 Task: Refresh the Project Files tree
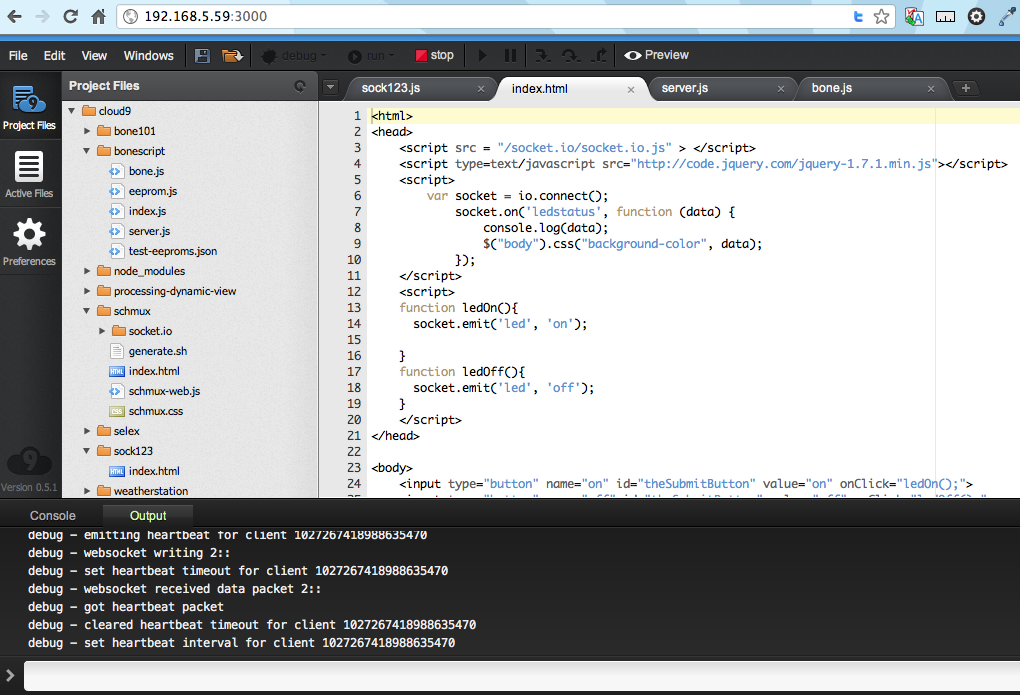300,87
